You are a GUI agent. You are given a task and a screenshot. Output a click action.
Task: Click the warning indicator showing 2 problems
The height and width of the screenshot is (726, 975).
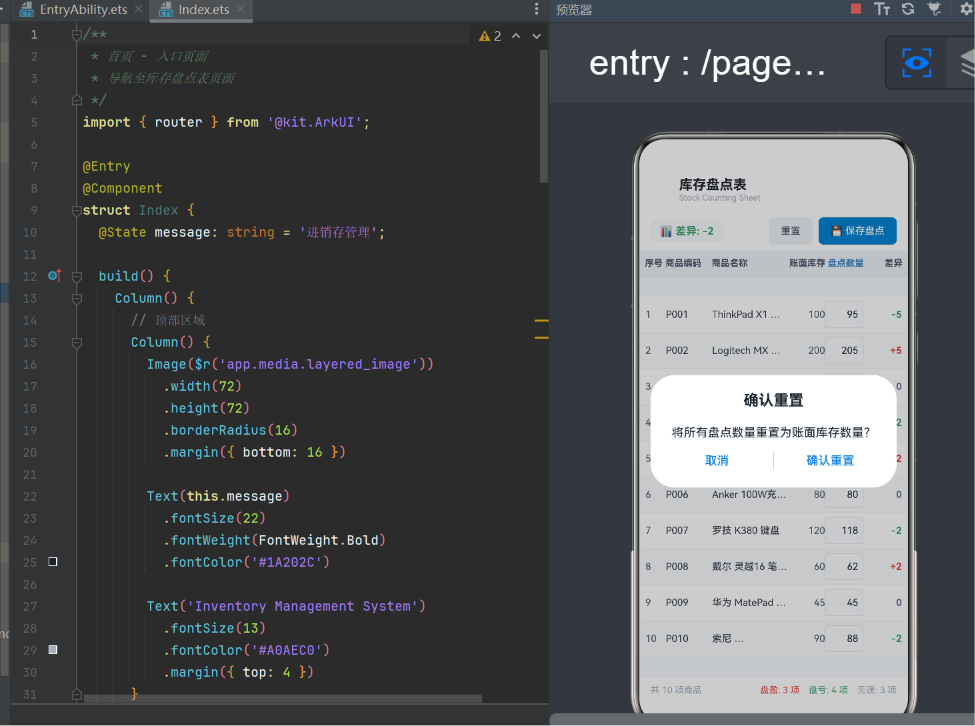pyautogui.click(x=490, y=36)
